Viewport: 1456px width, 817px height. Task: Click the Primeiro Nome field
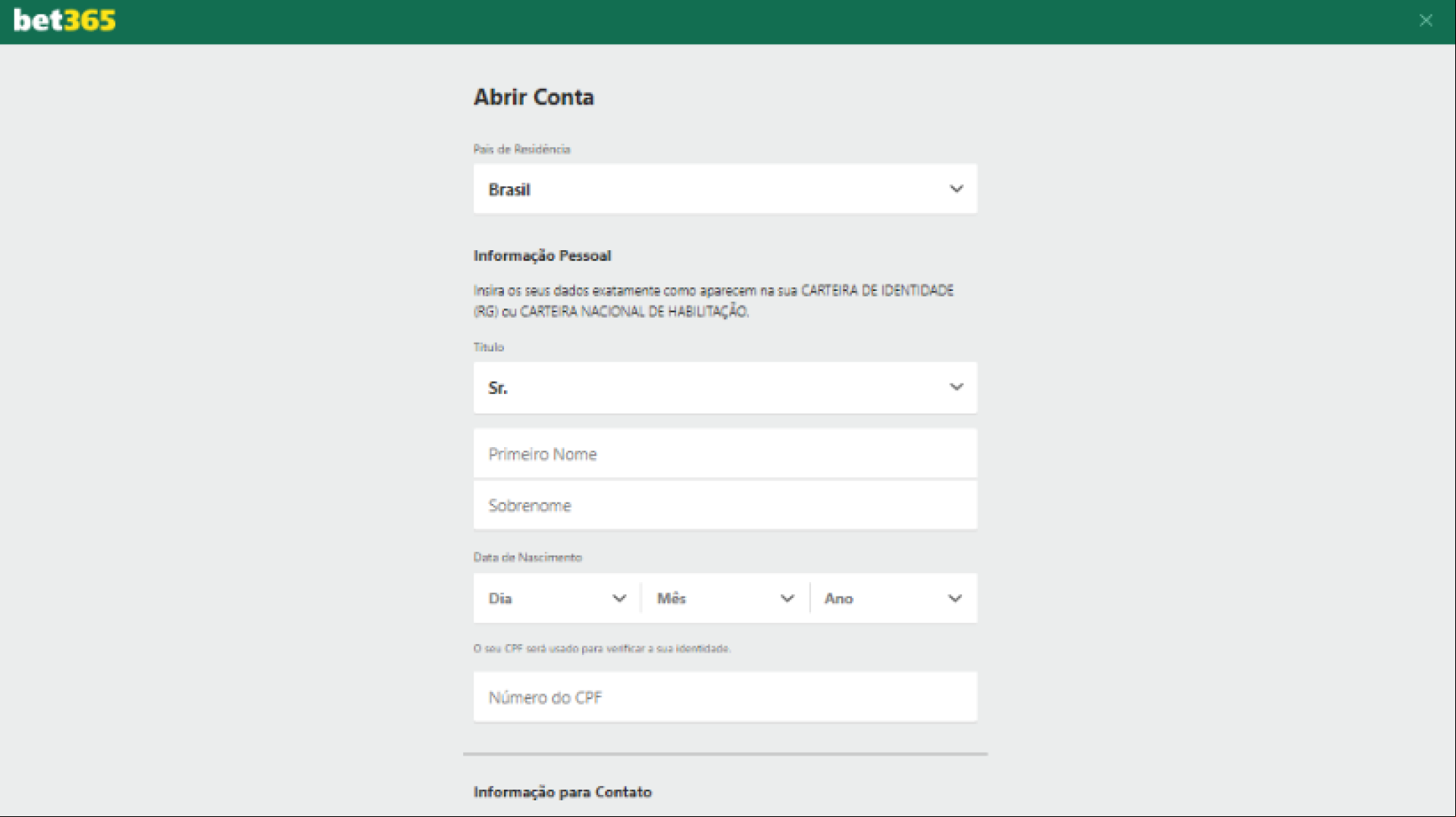click(x=725, y=454)
